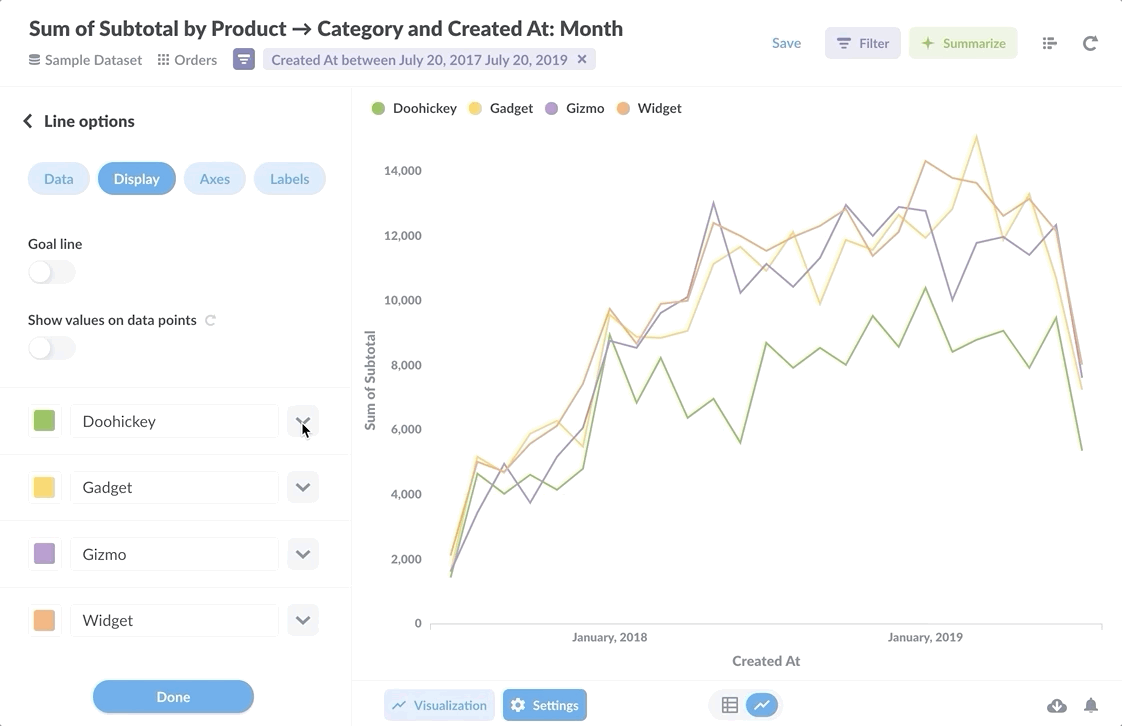Click the download results cloud icon
1122x726 pixels.
tap(1057, 706)
